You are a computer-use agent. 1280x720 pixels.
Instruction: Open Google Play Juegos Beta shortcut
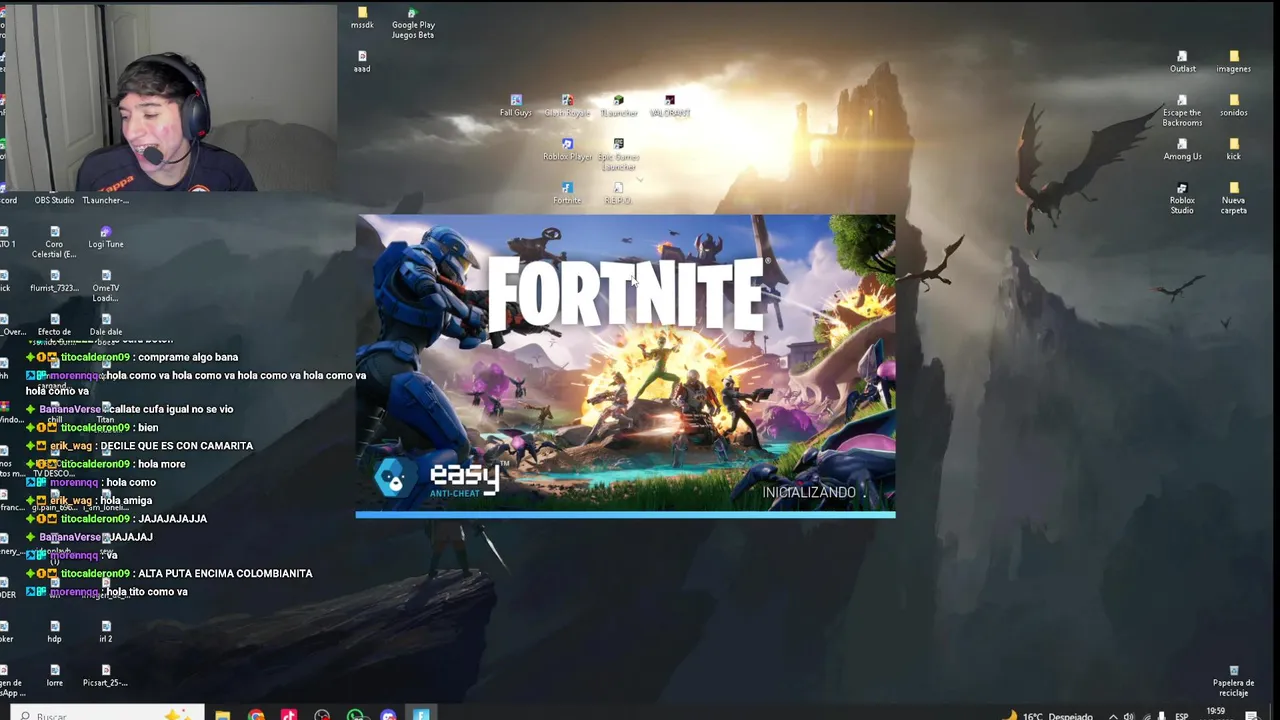tap(412, 23)
